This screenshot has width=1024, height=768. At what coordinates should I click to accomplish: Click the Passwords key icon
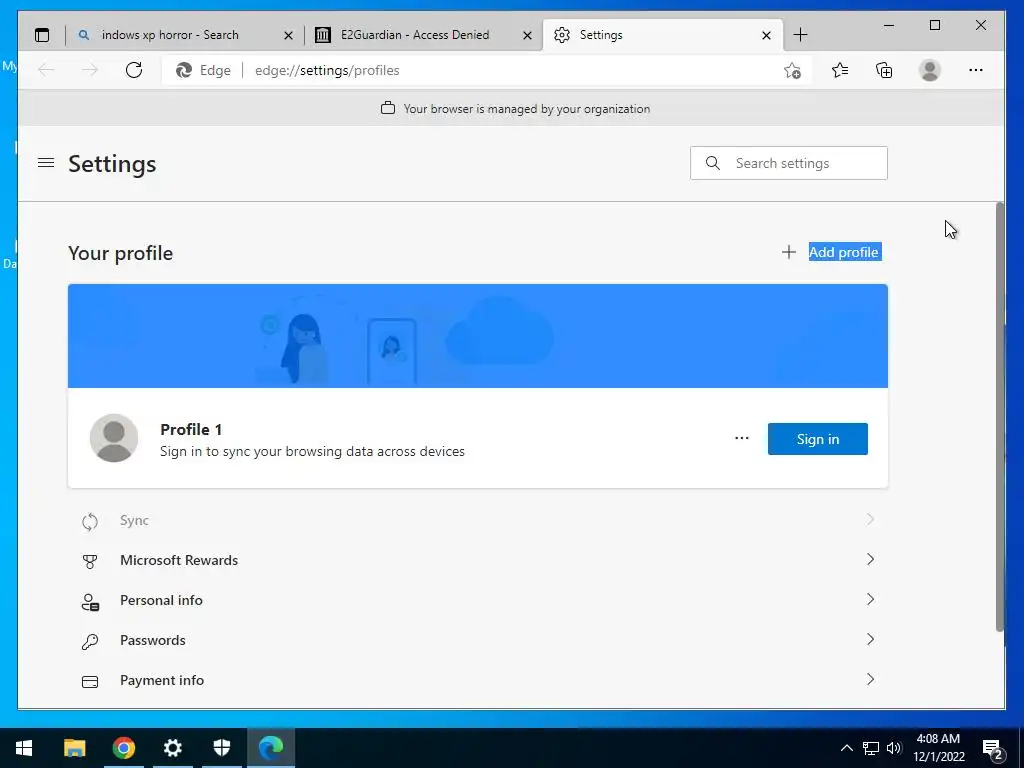pos(90,641)
